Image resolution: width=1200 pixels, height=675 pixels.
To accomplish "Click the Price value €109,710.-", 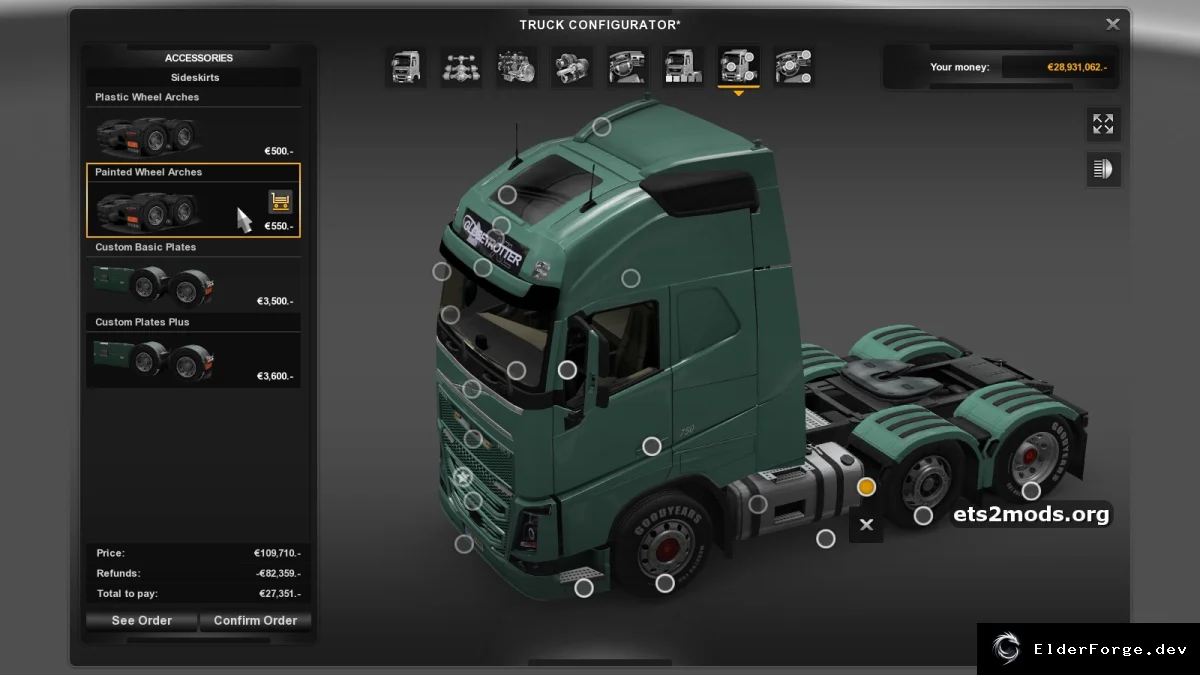I will [x=277, y=553].
